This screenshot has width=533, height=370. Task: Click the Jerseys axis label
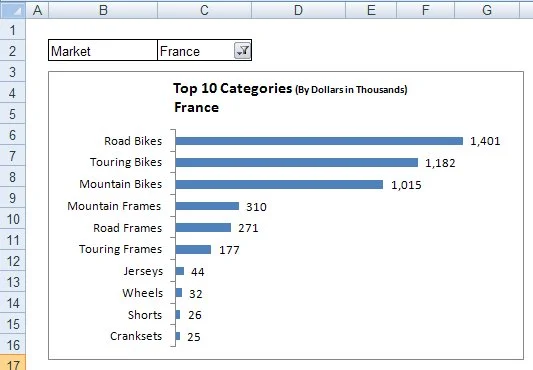click(x=143, y=271)
